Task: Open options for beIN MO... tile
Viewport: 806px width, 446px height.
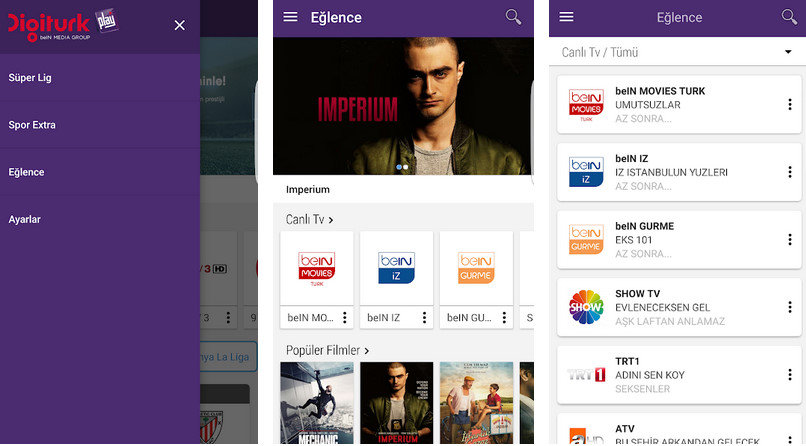Action: 345,318
